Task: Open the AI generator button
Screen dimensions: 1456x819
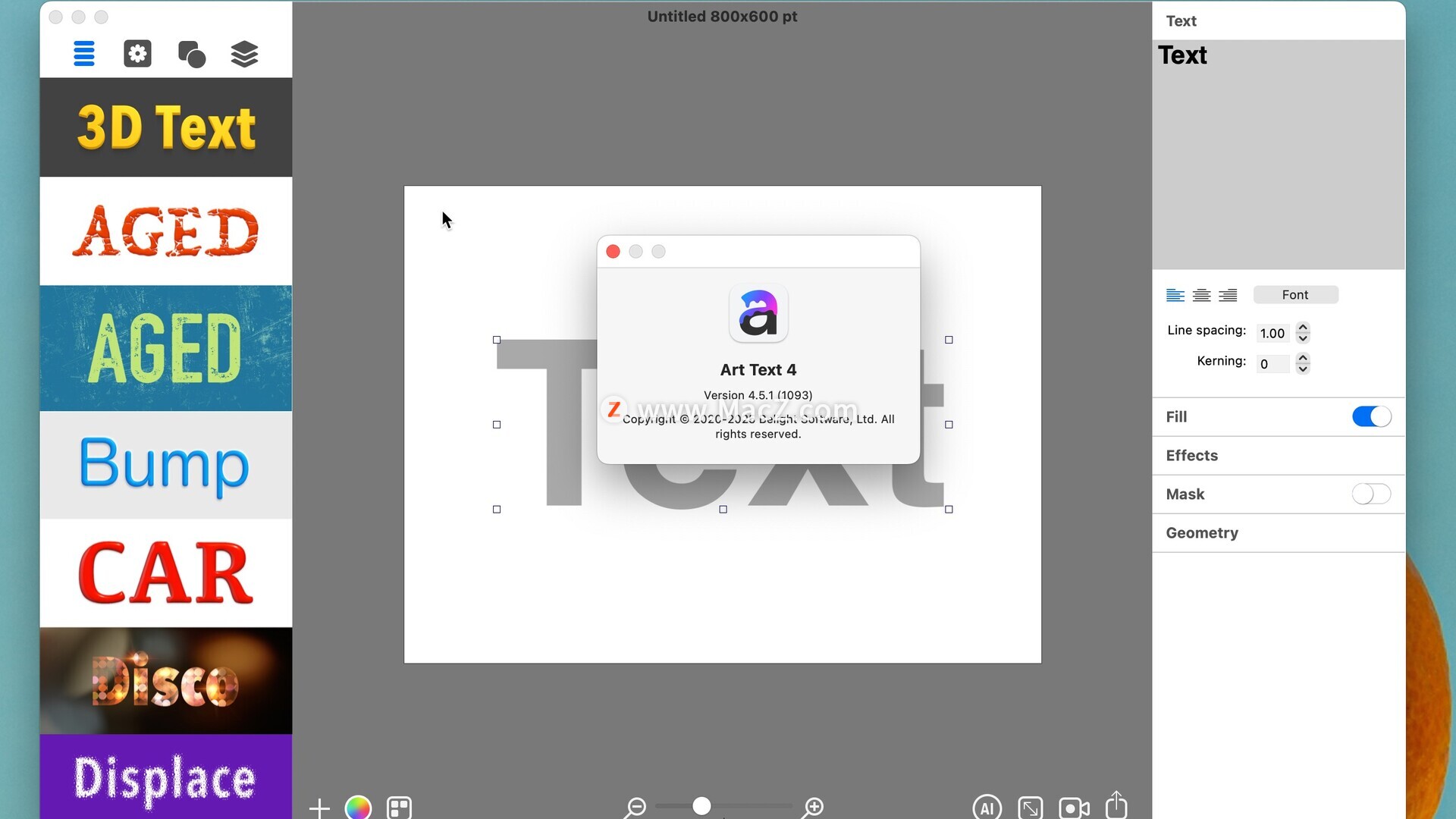Action: [x=987, y=808]
